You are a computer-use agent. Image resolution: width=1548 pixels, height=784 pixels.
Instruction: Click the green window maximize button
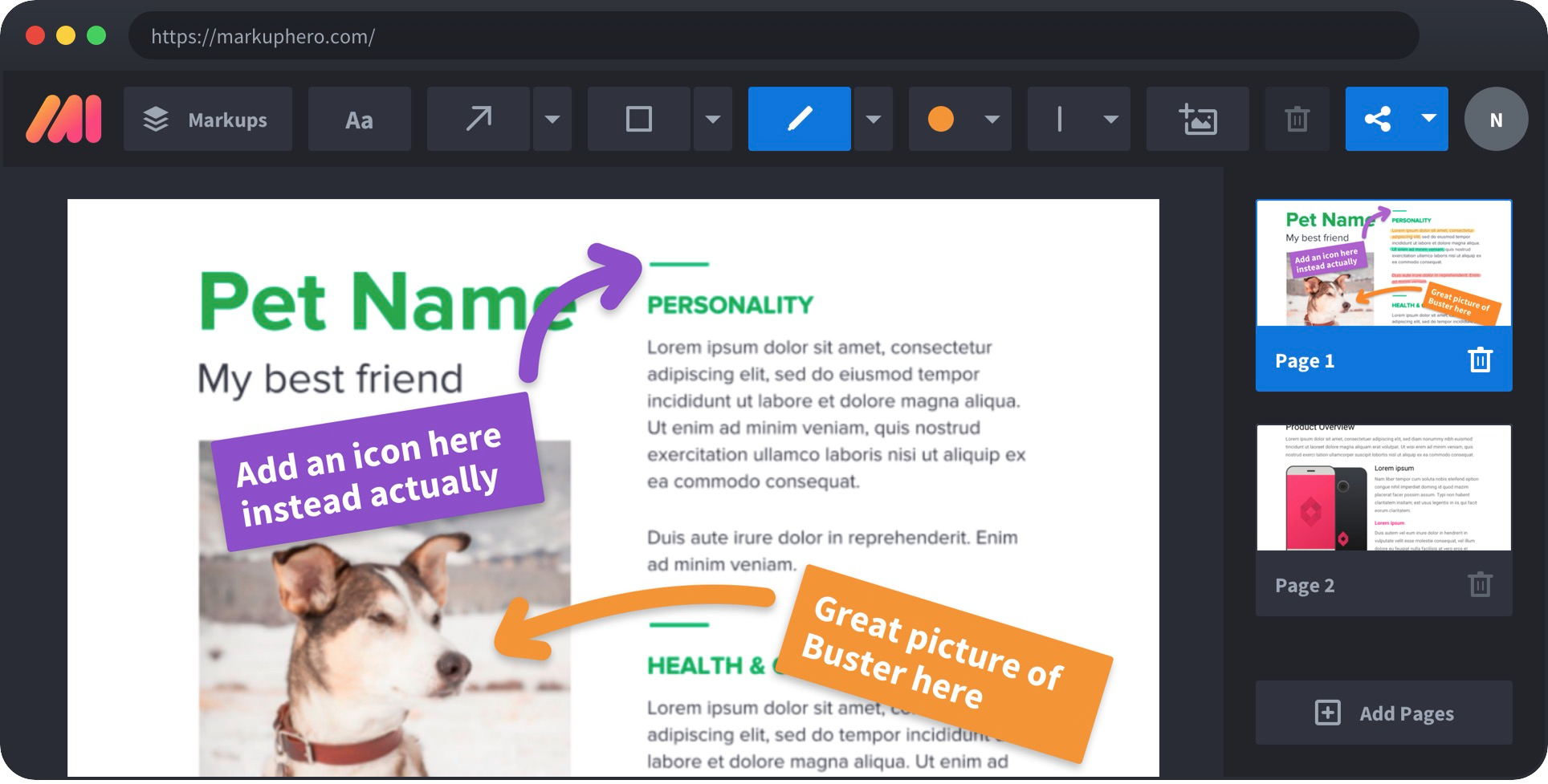[96, 36]
